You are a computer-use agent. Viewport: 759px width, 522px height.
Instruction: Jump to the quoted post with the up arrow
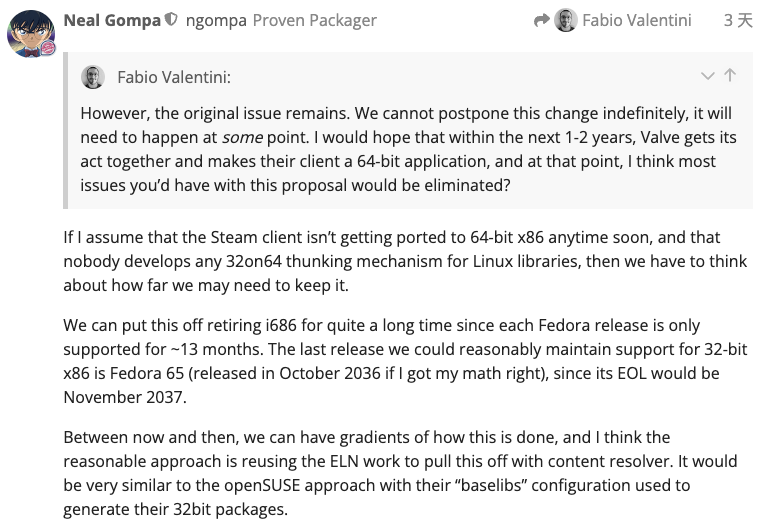coord(730,76)
